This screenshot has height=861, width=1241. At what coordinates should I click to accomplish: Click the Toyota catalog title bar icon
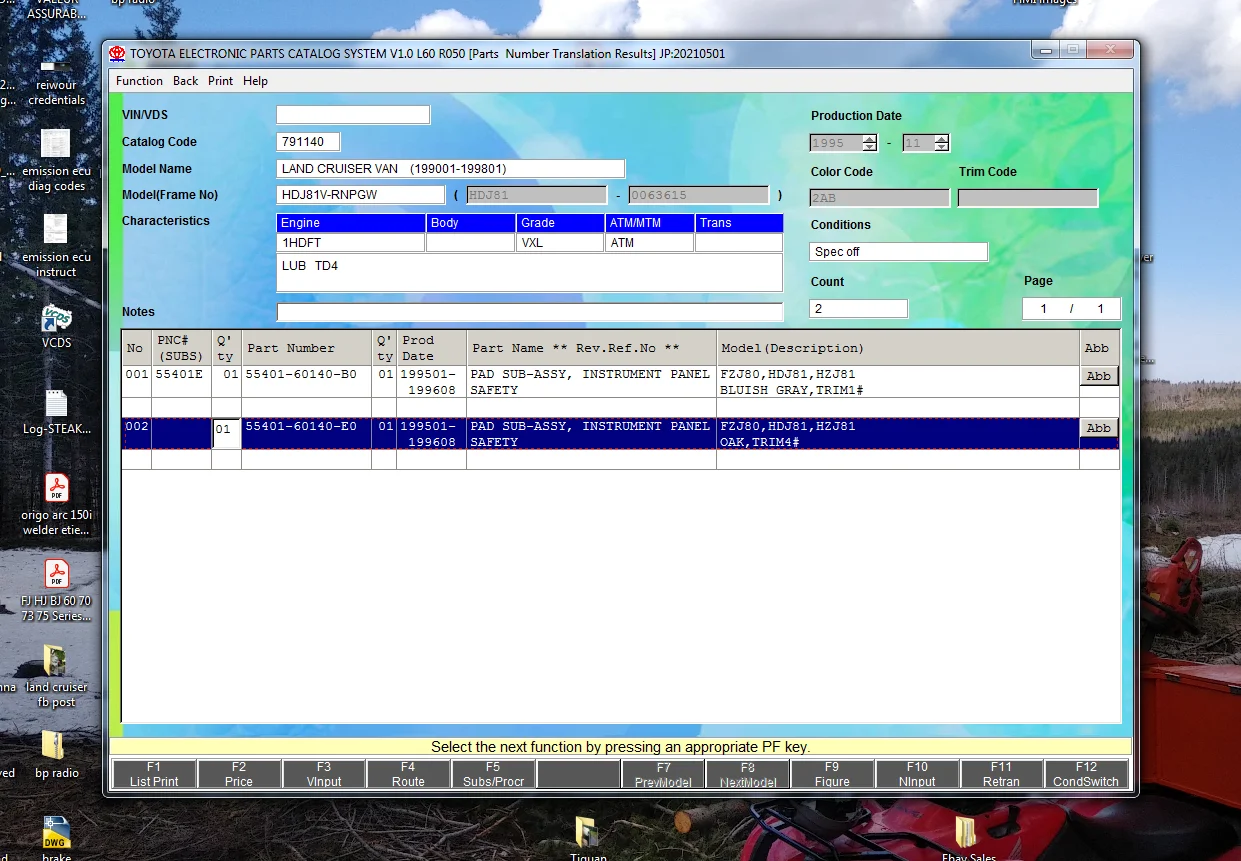coord(118,53)
